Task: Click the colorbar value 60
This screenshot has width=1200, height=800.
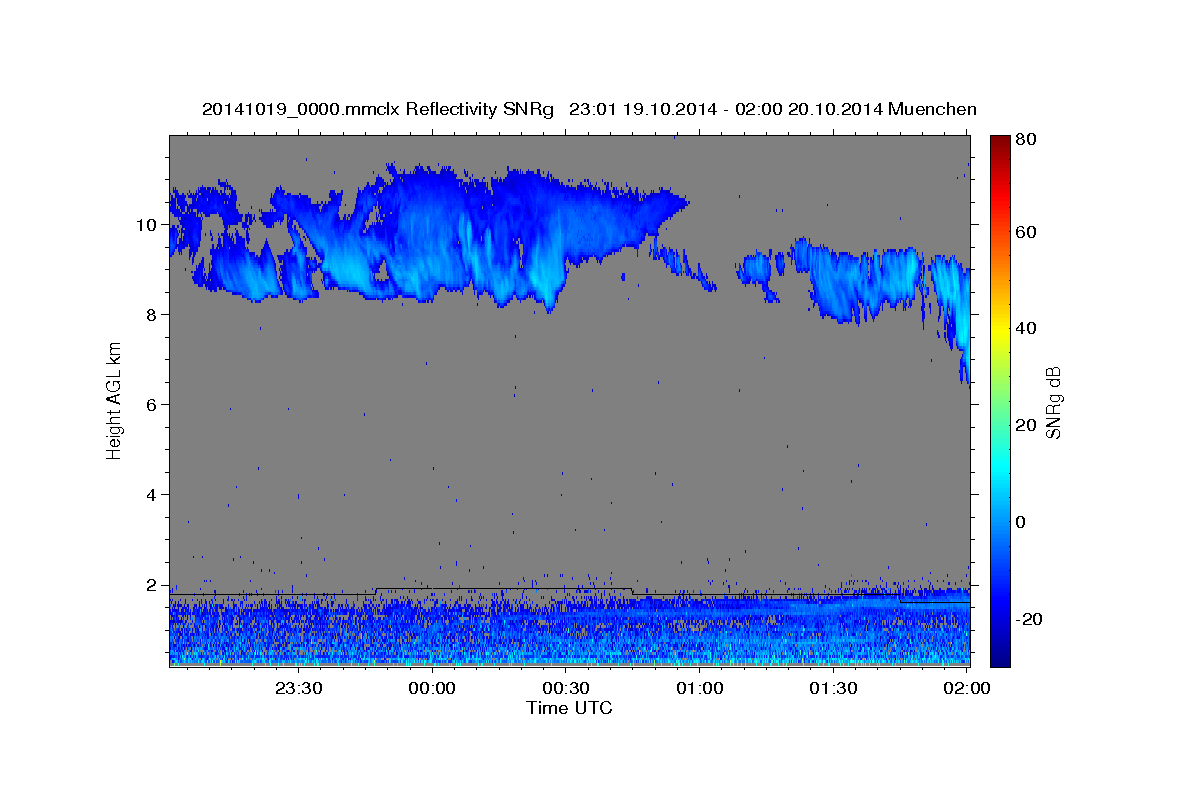Action: [1025, 232]
